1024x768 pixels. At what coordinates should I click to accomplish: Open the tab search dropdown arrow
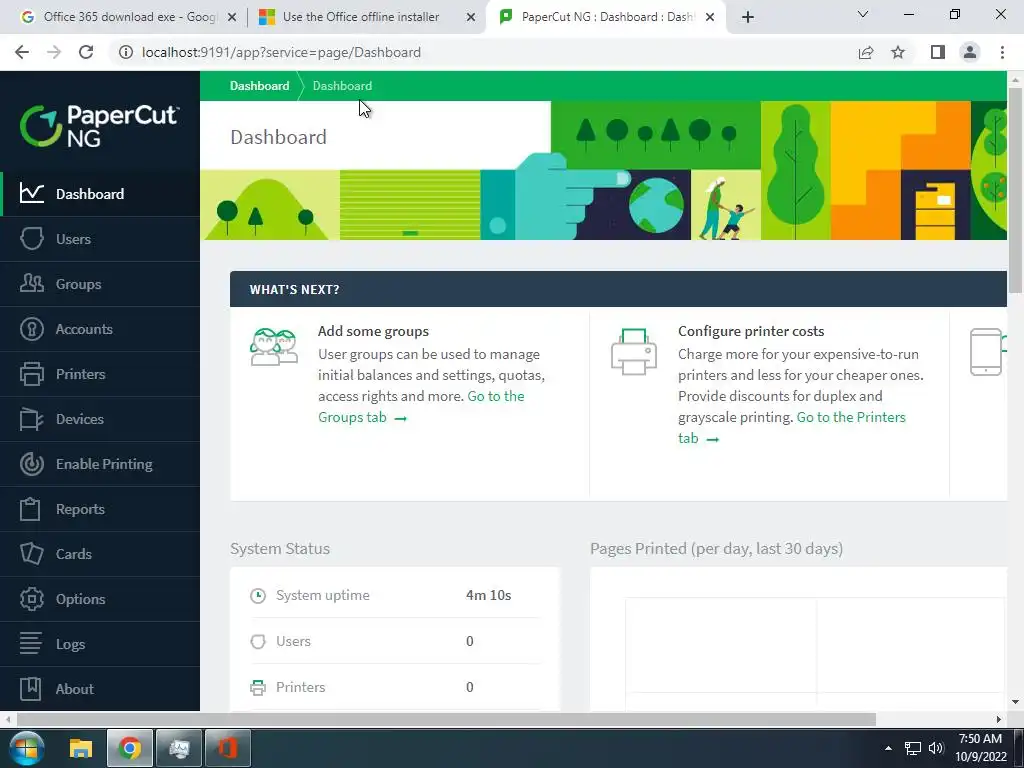pos(863,14)
